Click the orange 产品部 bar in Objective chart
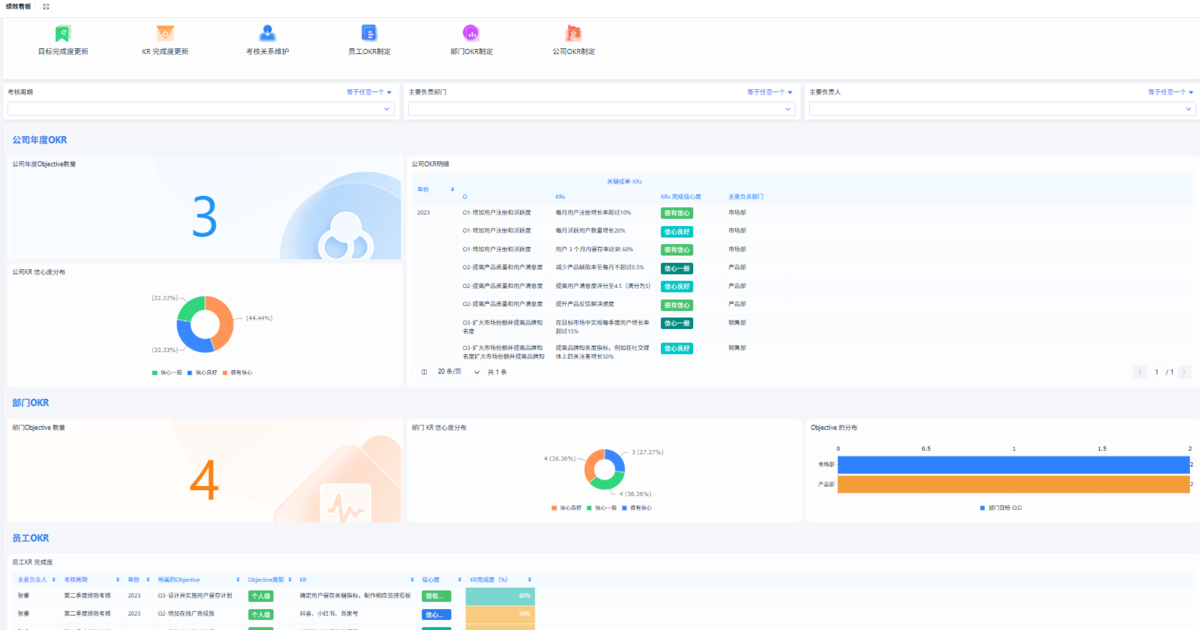Image resolution: width=1200 pixels, height=630 pixels. tap(1012, 484)
